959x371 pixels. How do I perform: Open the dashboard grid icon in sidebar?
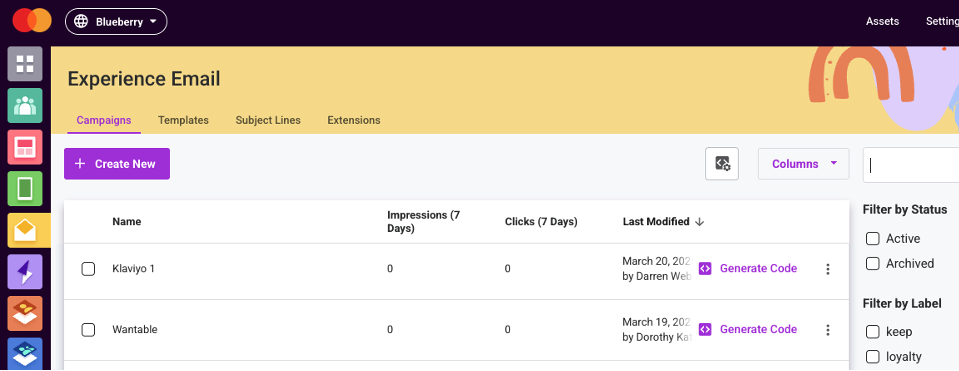coord(25,64)
